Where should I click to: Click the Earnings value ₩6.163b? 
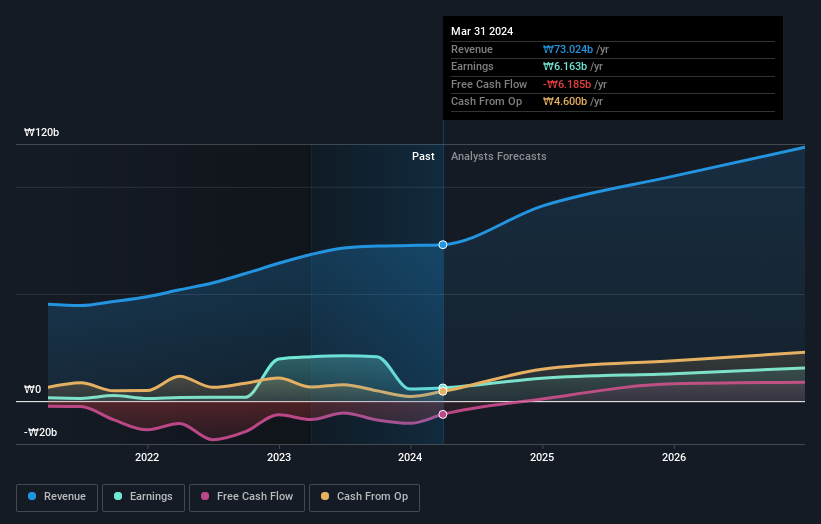pos(565,66)
